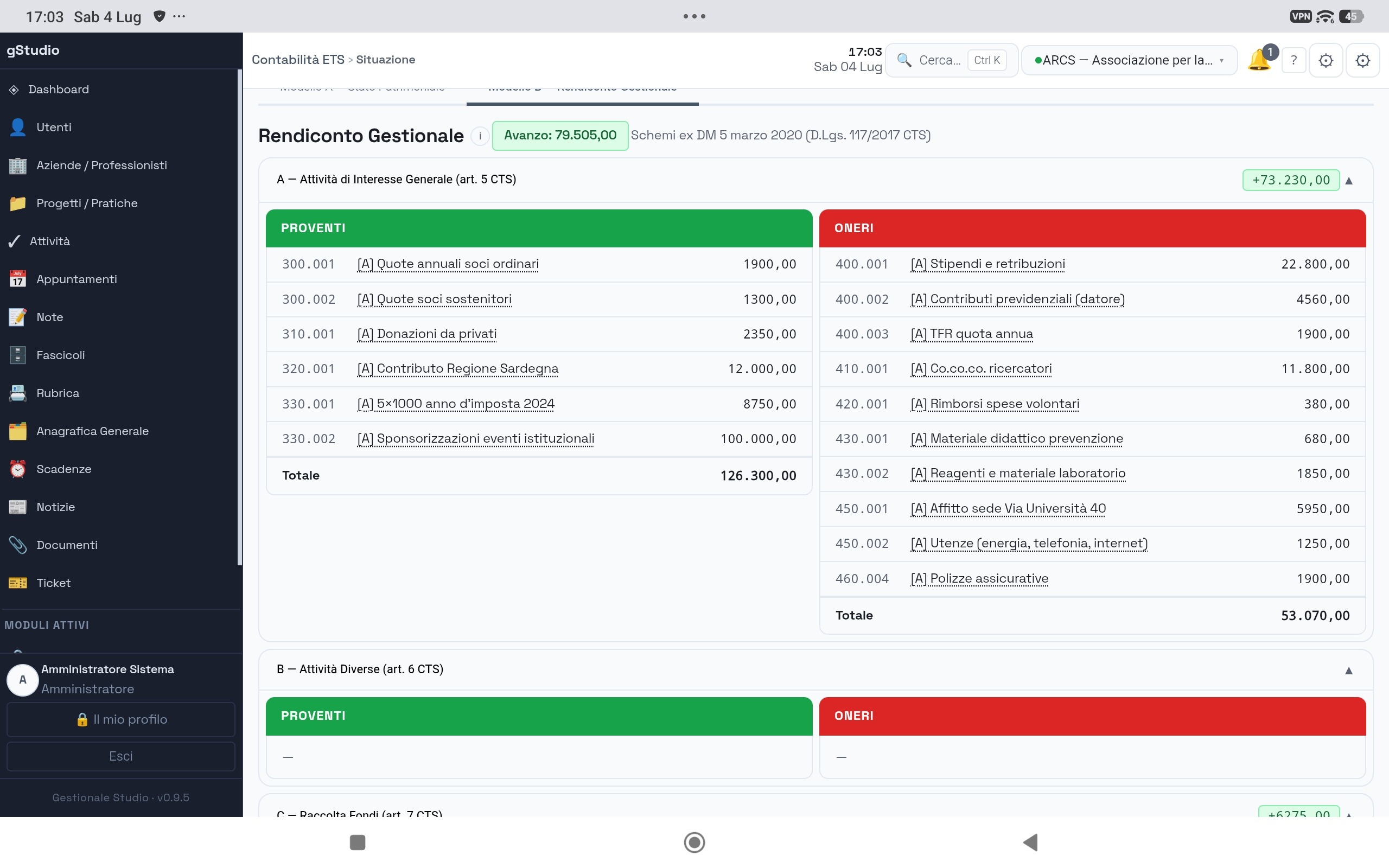Collapse section A Attività di Interesse Generale
1389x868 pixels.
coord(1349,180)
